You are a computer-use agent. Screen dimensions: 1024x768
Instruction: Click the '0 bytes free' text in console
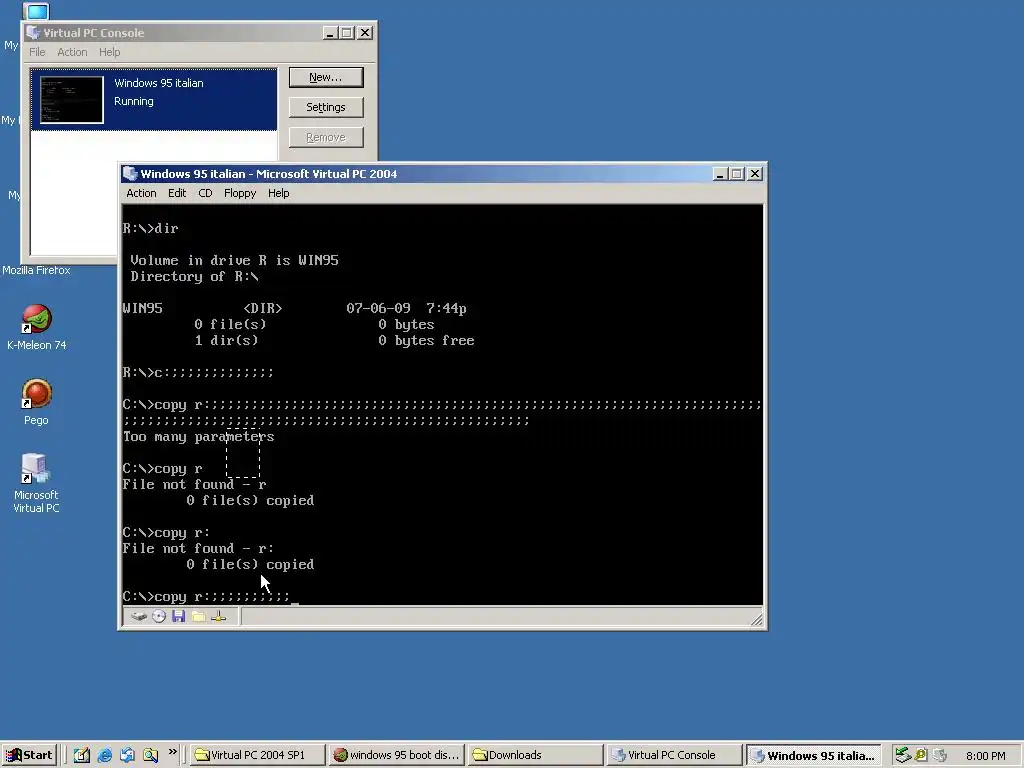[x=426, y=340]
